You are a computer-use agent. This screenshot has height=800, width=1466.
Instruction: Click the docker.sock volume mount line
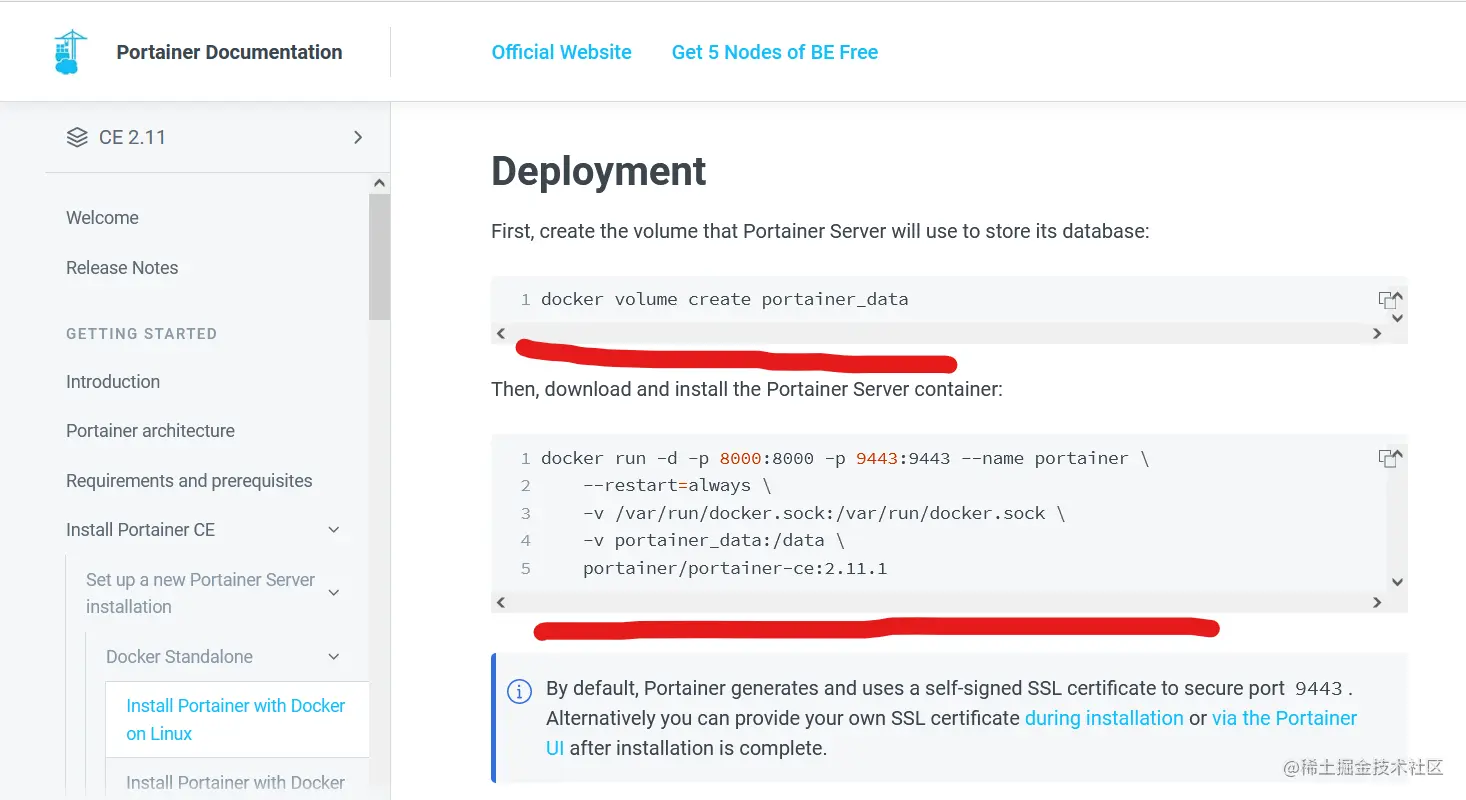click(824, 514)
